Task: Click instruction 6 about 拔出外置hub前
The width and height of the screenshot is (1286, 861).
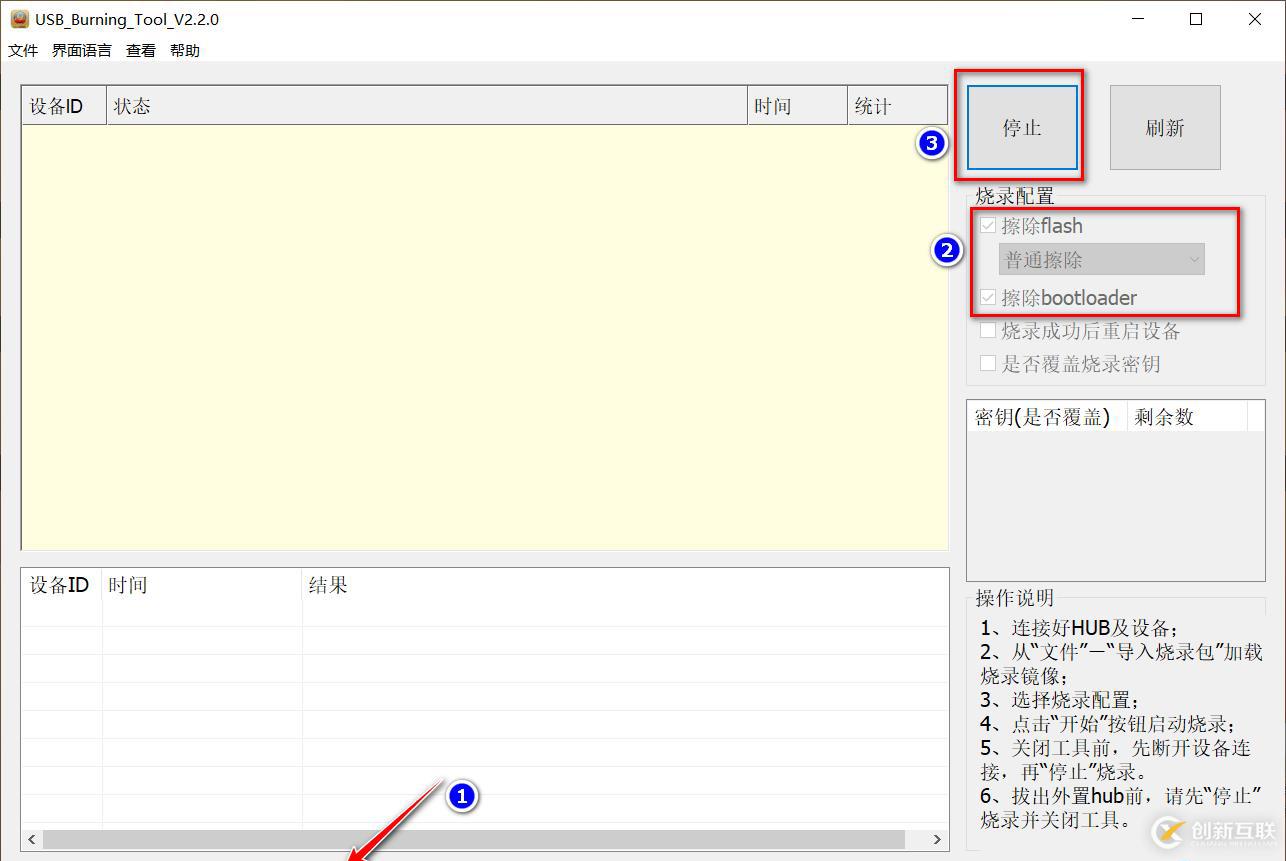Action: click(x=1121, y=808)
